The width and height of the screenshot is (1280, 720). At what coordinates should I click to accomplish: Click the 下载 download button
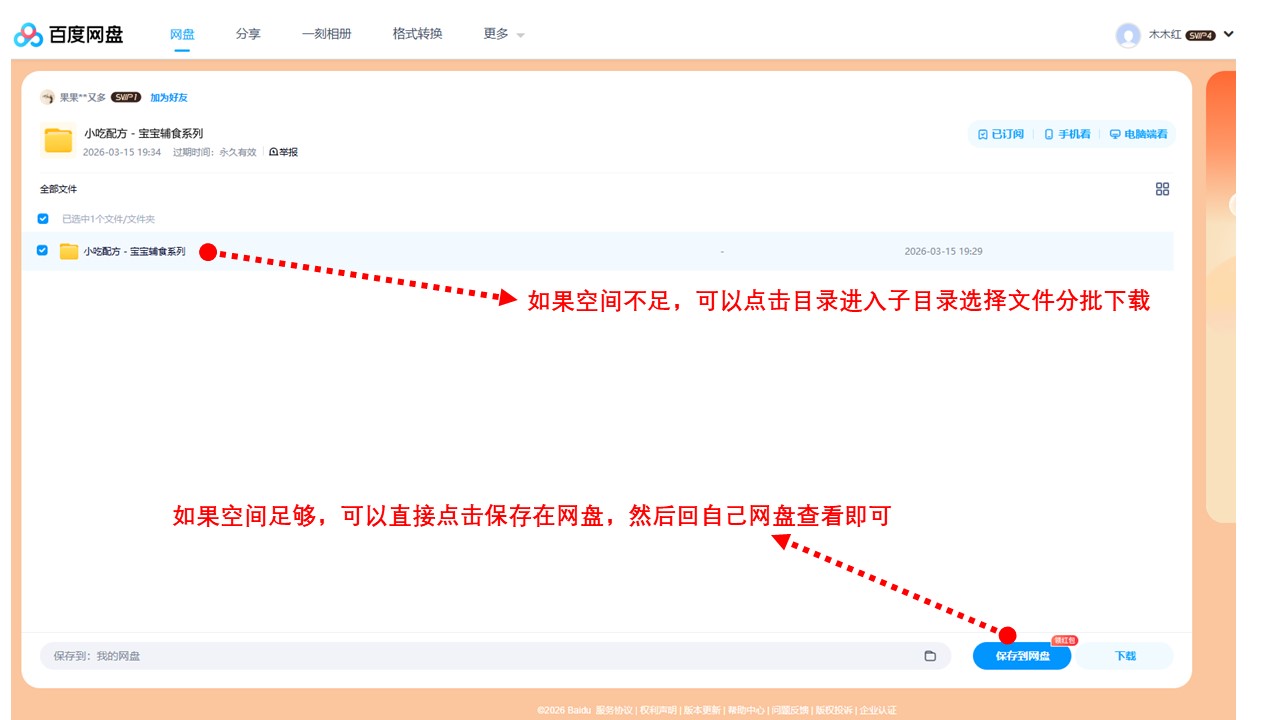pos(1125,656)
